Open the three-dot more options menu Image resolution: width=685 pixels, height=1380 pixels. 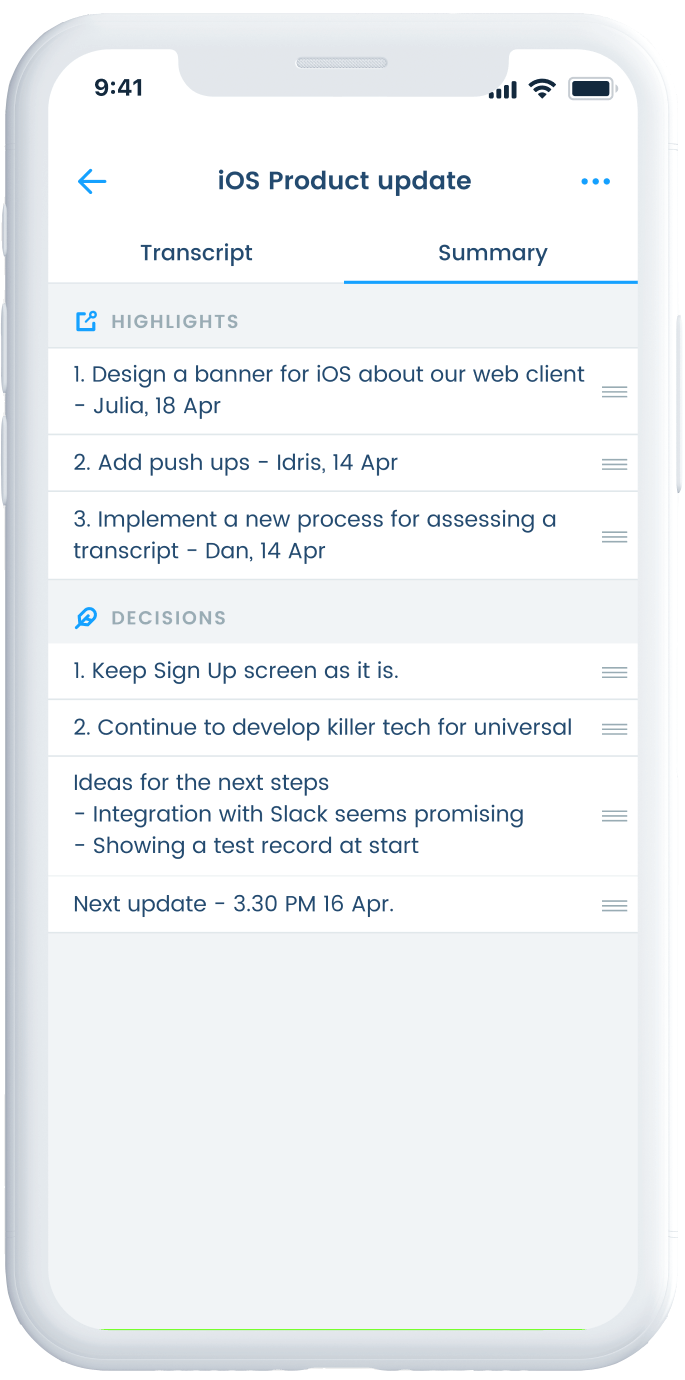[x=595, y=181]
